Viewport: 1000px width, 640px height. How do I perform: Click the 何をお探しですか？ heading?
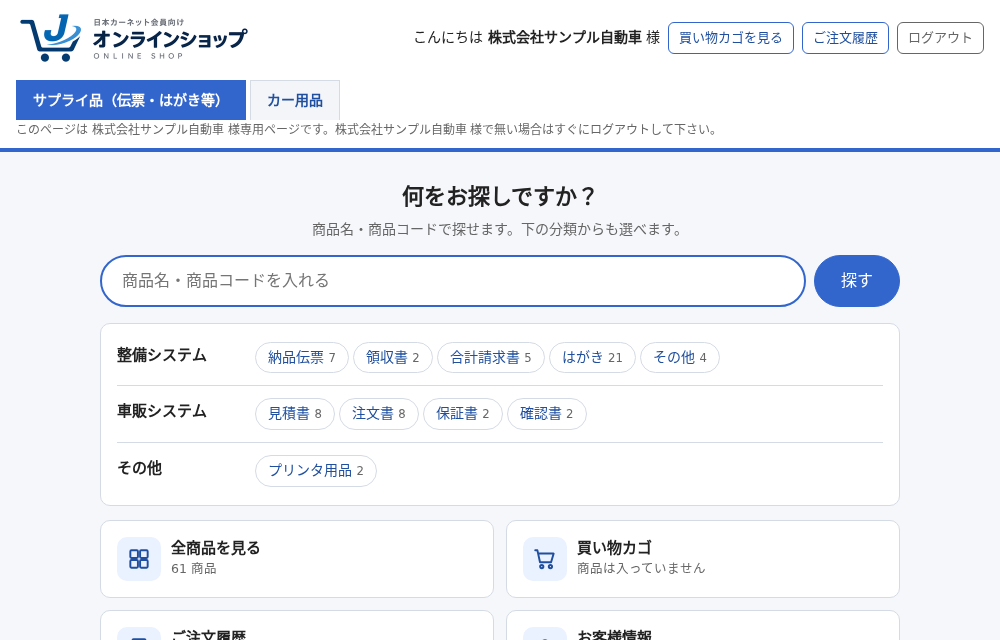click(499, 196)
